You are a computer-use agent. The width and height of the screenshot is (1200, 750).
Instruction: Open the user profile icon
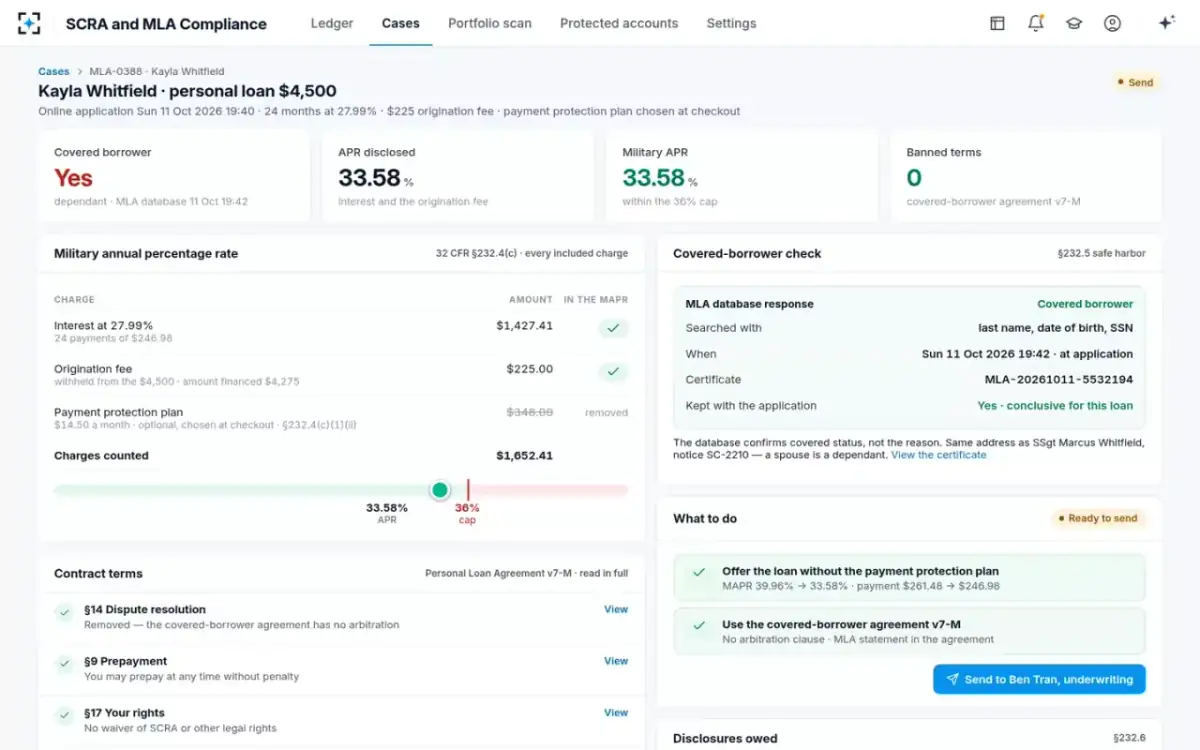[1112, 23]
